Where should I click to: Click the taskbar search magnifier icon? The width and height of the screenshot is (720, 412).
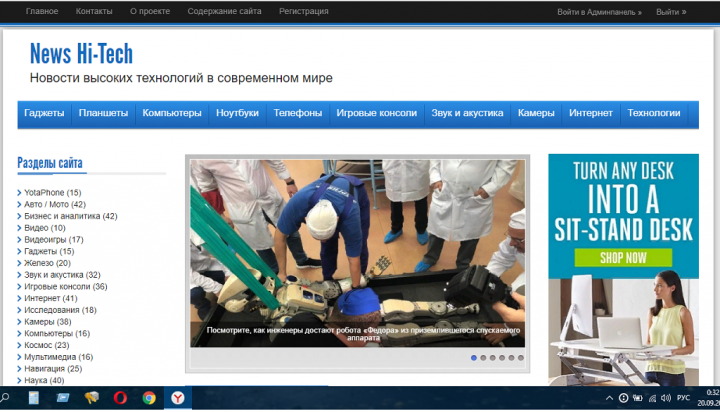tap(5, 398)
